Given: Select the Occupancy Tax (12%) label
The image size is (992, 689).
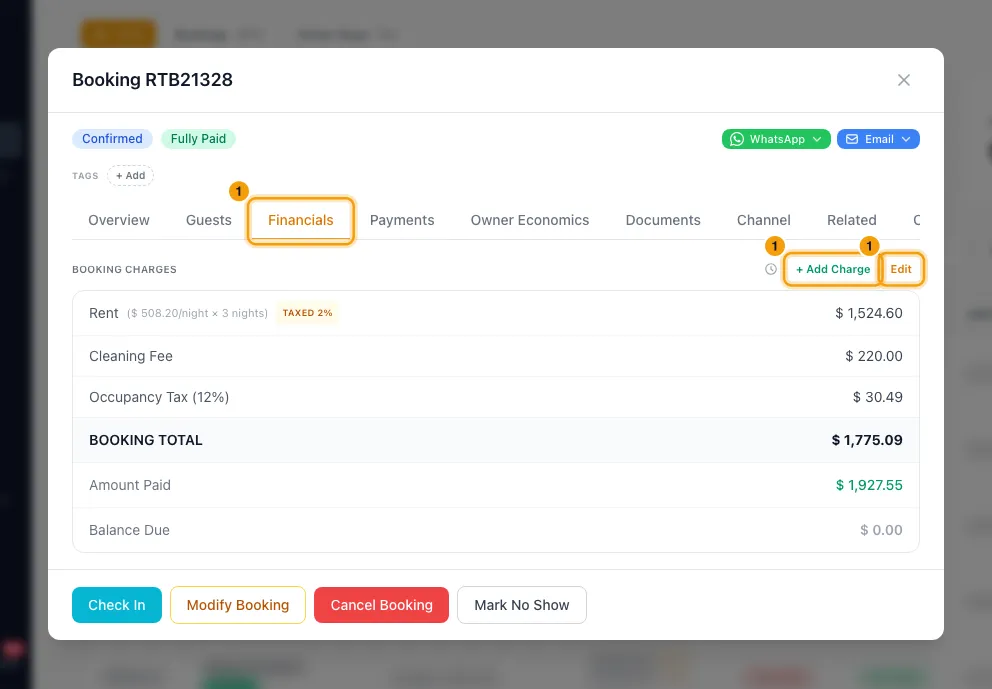Looking at the screenshot, I should click(x=159, y=397).
